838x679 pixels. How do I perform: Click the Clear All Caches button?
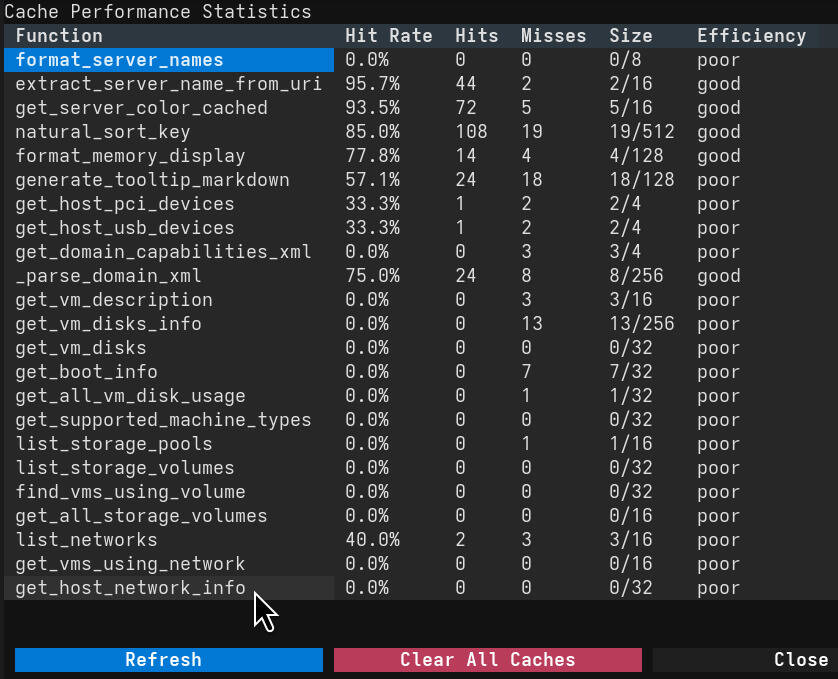(487, 660)
